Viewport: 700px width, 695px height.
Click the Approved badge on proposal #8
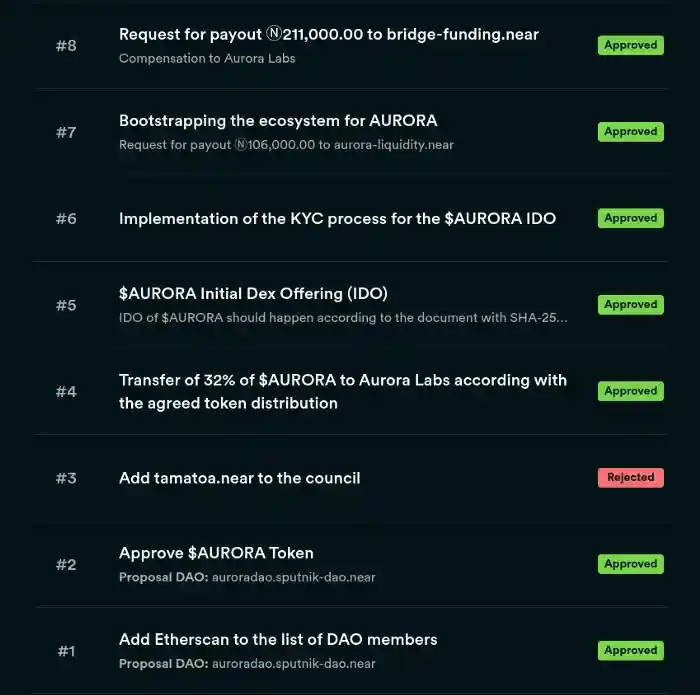pos(630,45)
